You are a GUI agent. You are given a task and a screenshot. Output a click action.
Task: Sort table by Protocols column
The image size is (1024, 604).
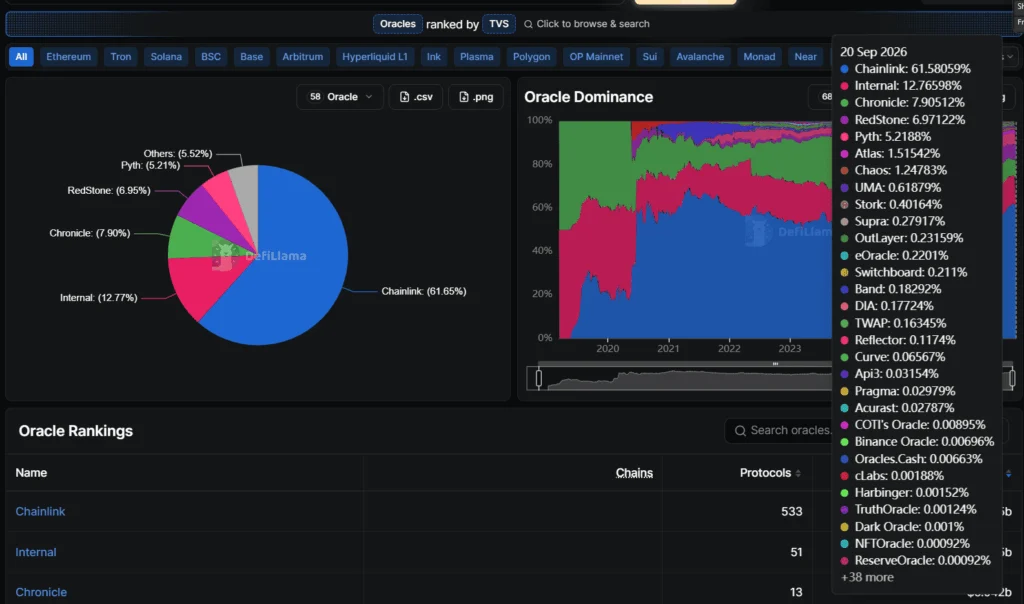(770, 473)
